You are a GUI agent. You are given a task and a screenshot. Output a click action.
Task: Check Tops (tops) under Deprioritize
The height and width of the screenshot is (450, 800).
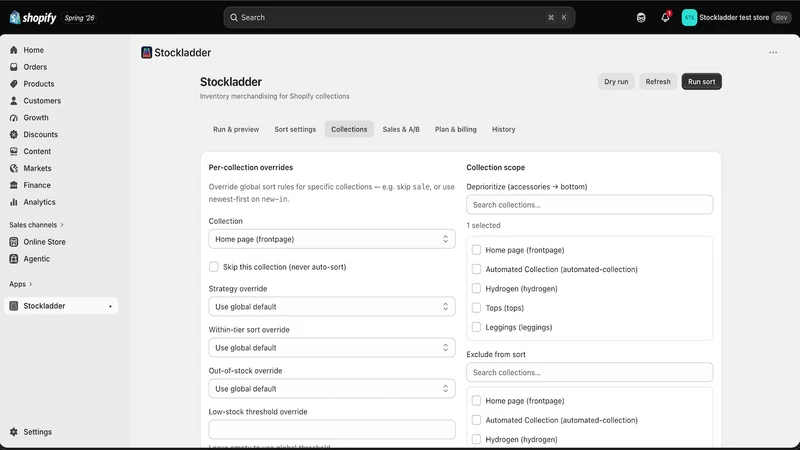477,308
